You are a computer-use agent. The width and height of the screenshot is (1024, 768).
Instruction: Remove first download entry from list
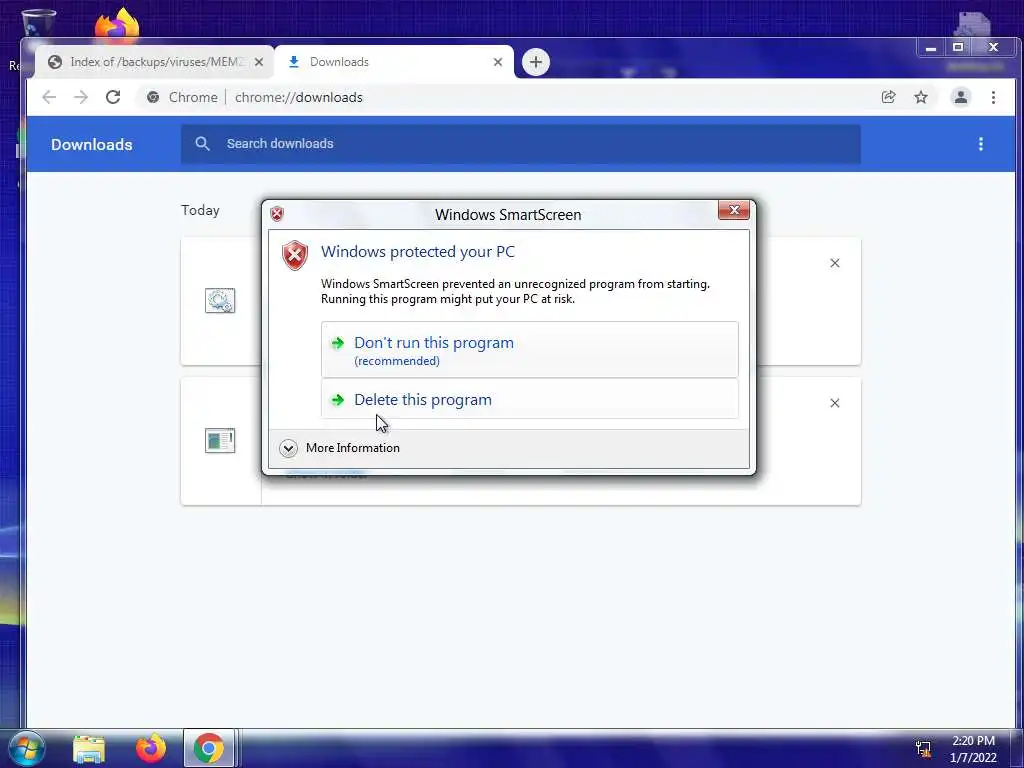pyautogui.click(x=835, y=263)
